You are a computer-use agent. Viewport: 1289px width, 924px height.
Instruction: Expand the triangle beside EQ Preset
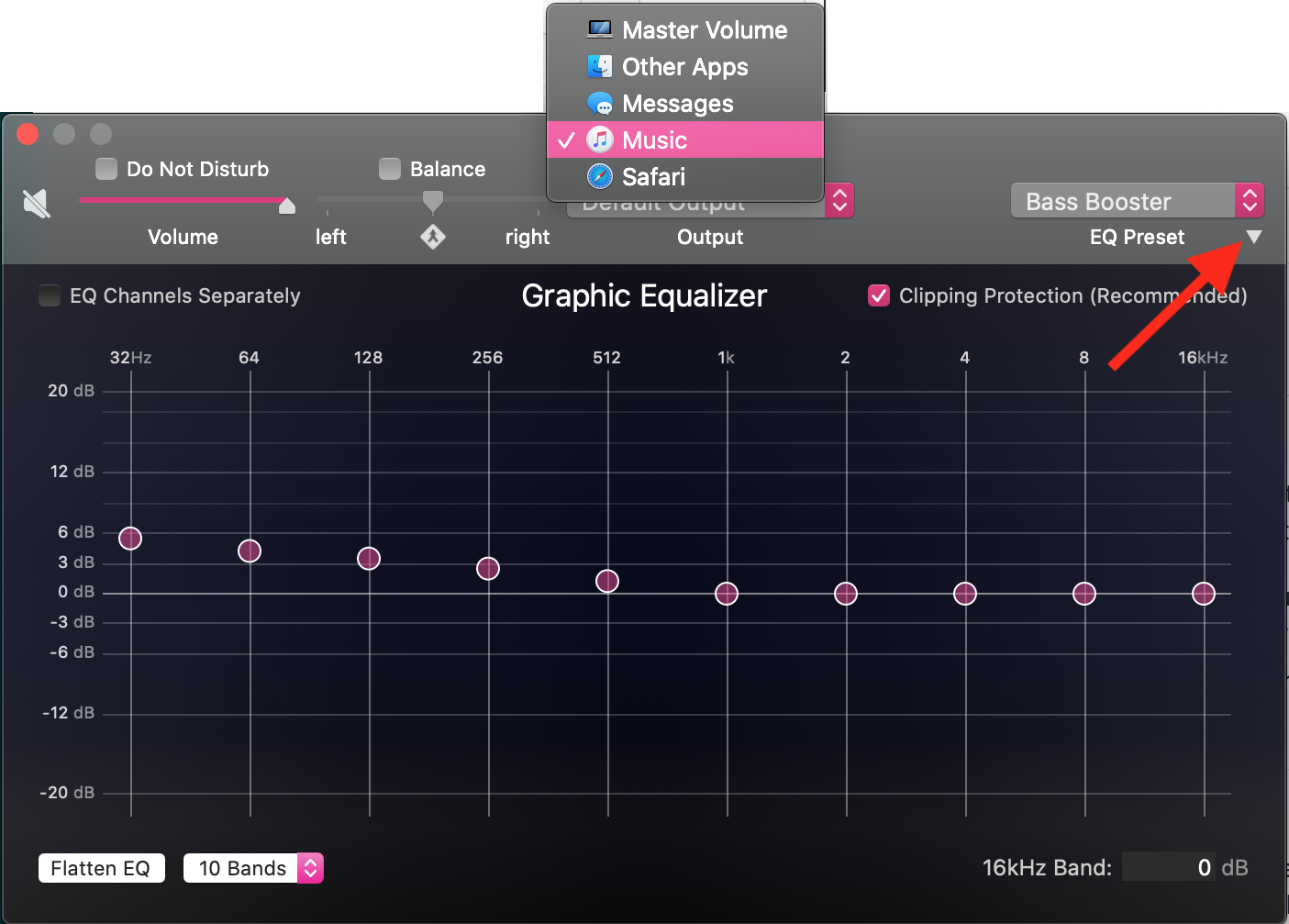(1253, 237)
